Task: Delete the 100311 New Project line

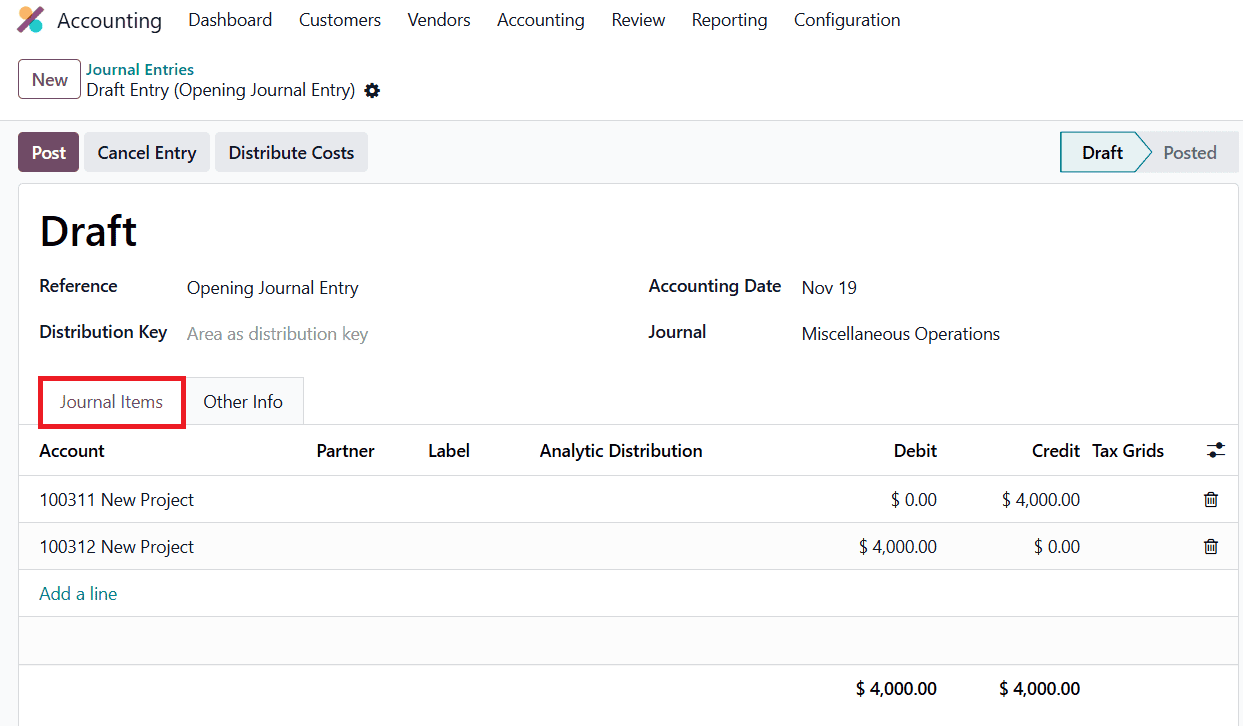Action: 1210,499
